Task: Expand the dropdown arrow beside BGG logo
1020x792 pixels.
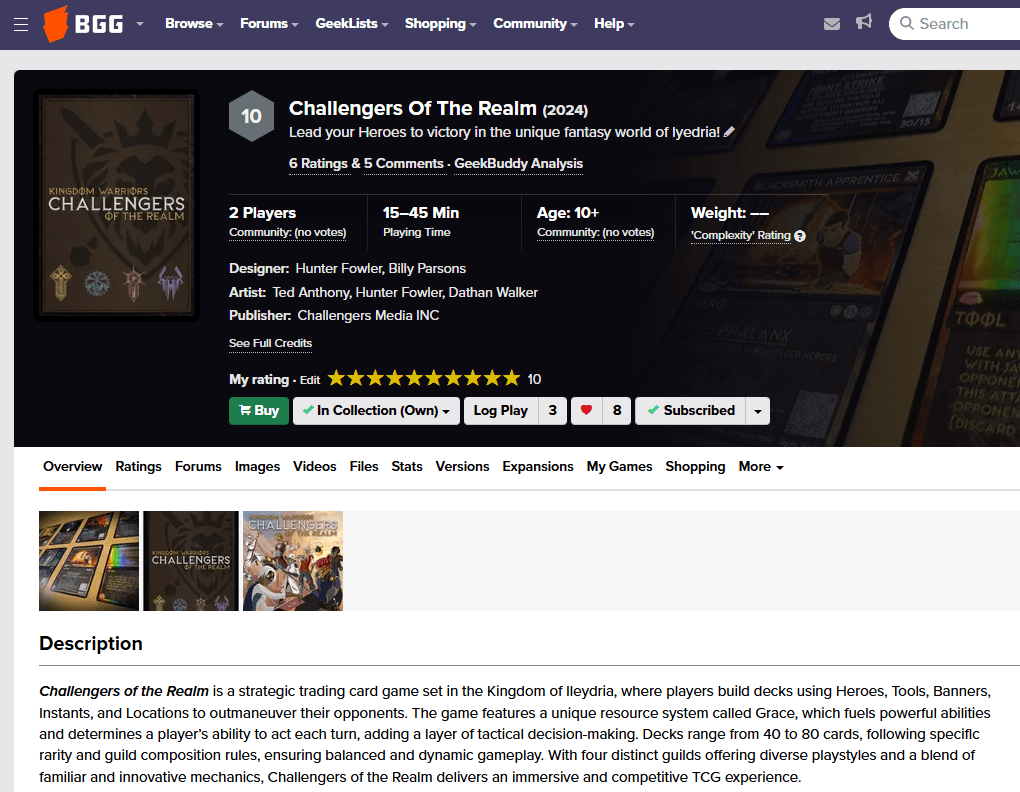Action: [x=140, y=24]
